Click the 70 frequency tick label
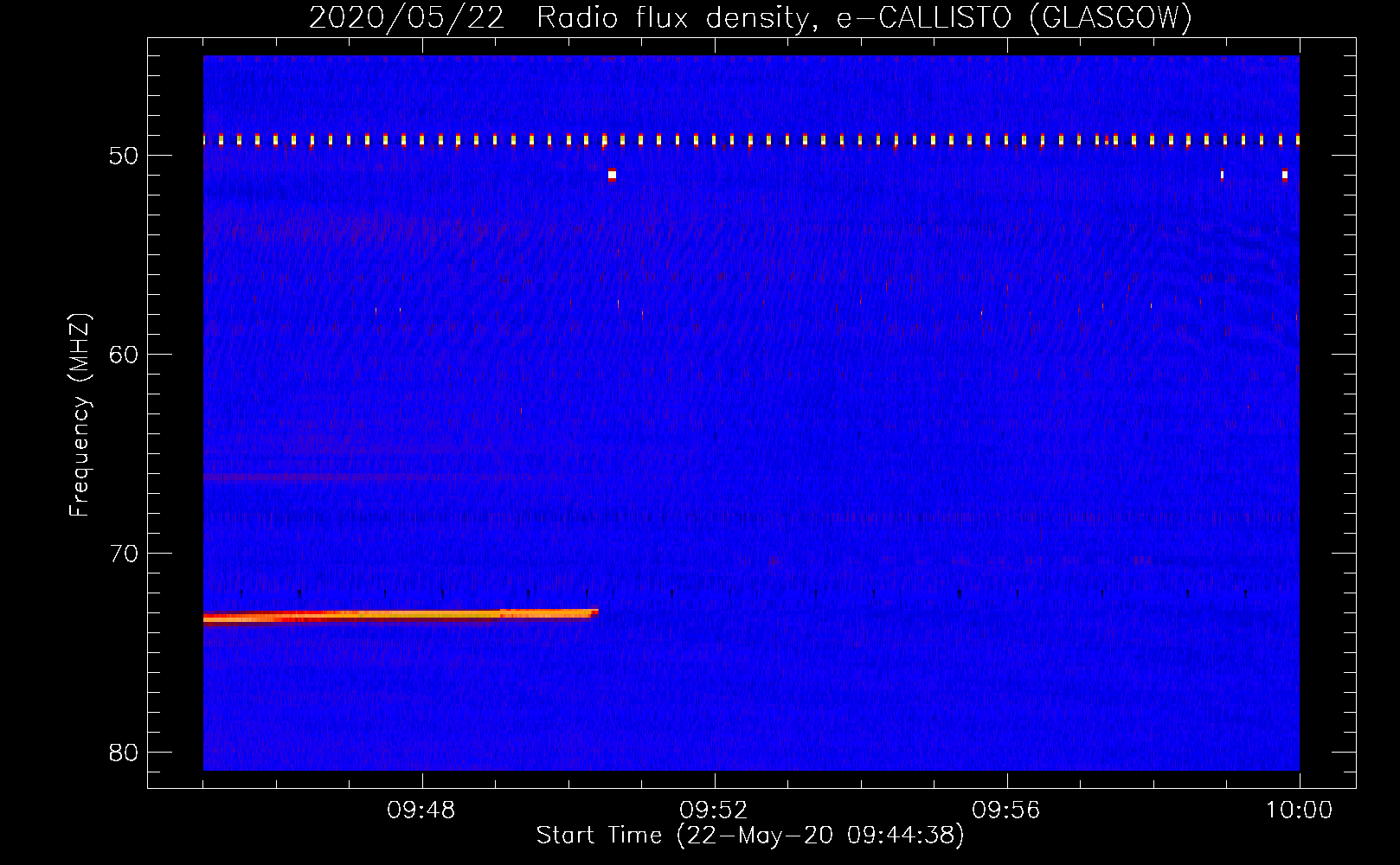 click(x=124, y=554)
